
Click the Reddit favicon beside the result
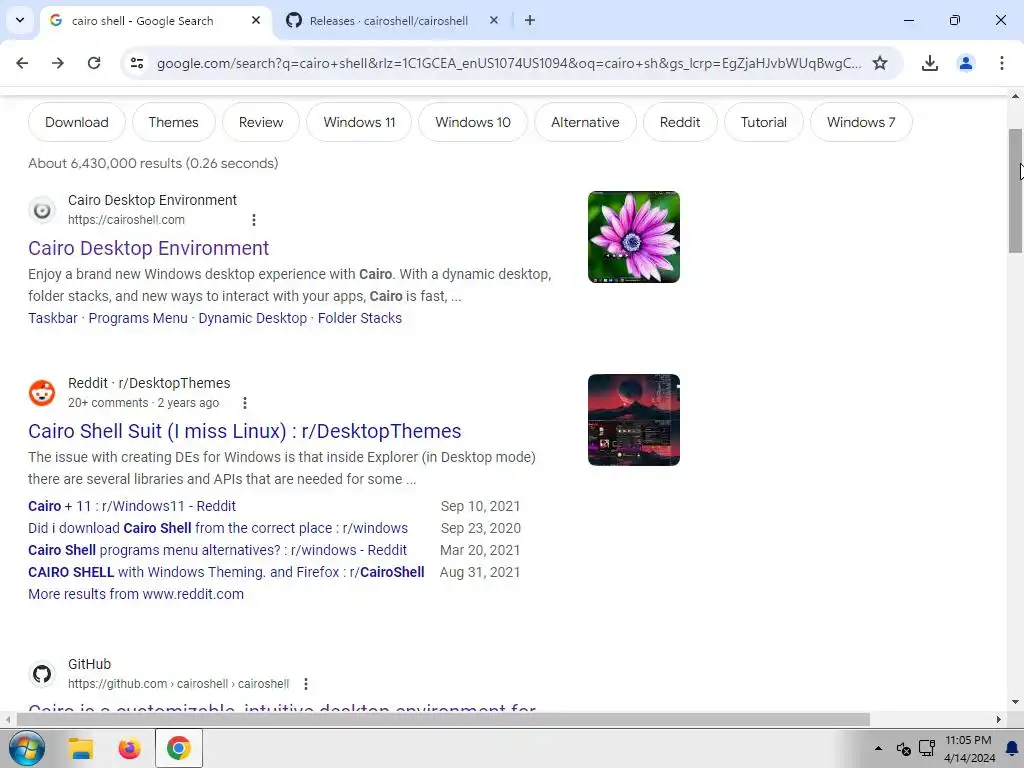(42, 393)
